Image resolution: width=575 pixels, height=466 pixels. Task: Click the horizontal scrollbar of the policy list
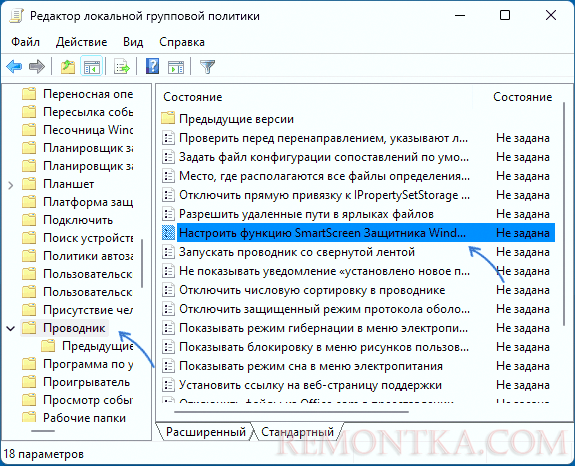tap(291, 412)
